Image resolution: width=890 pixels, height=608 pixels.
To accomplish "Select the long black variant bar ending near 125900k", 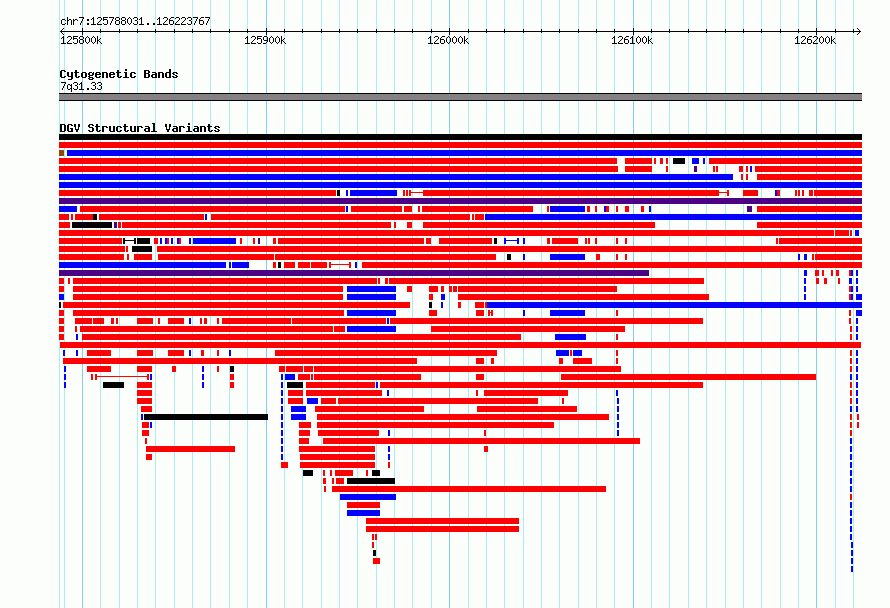I will [206, 417].
